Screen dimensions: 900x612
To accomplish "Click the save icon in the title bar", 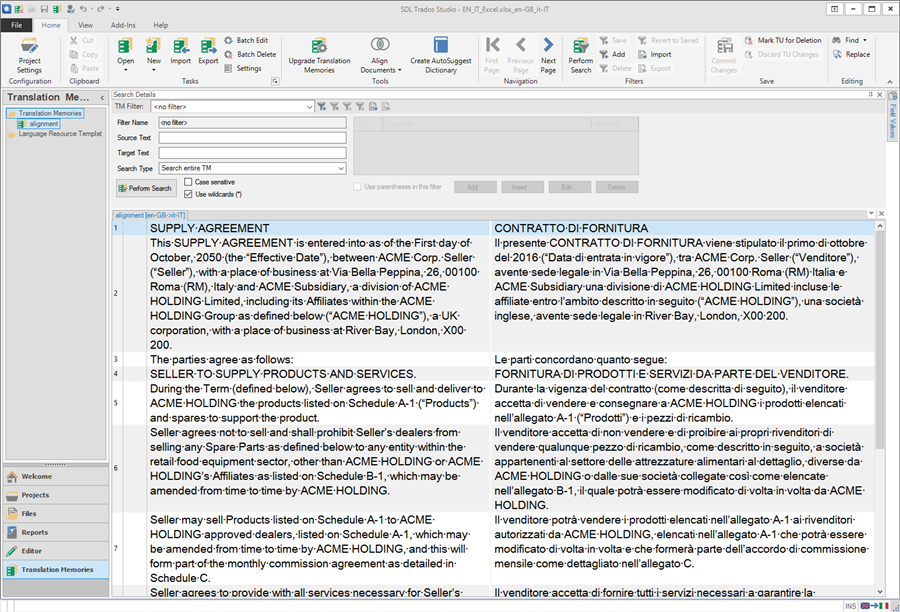I will tap(44, 9).
